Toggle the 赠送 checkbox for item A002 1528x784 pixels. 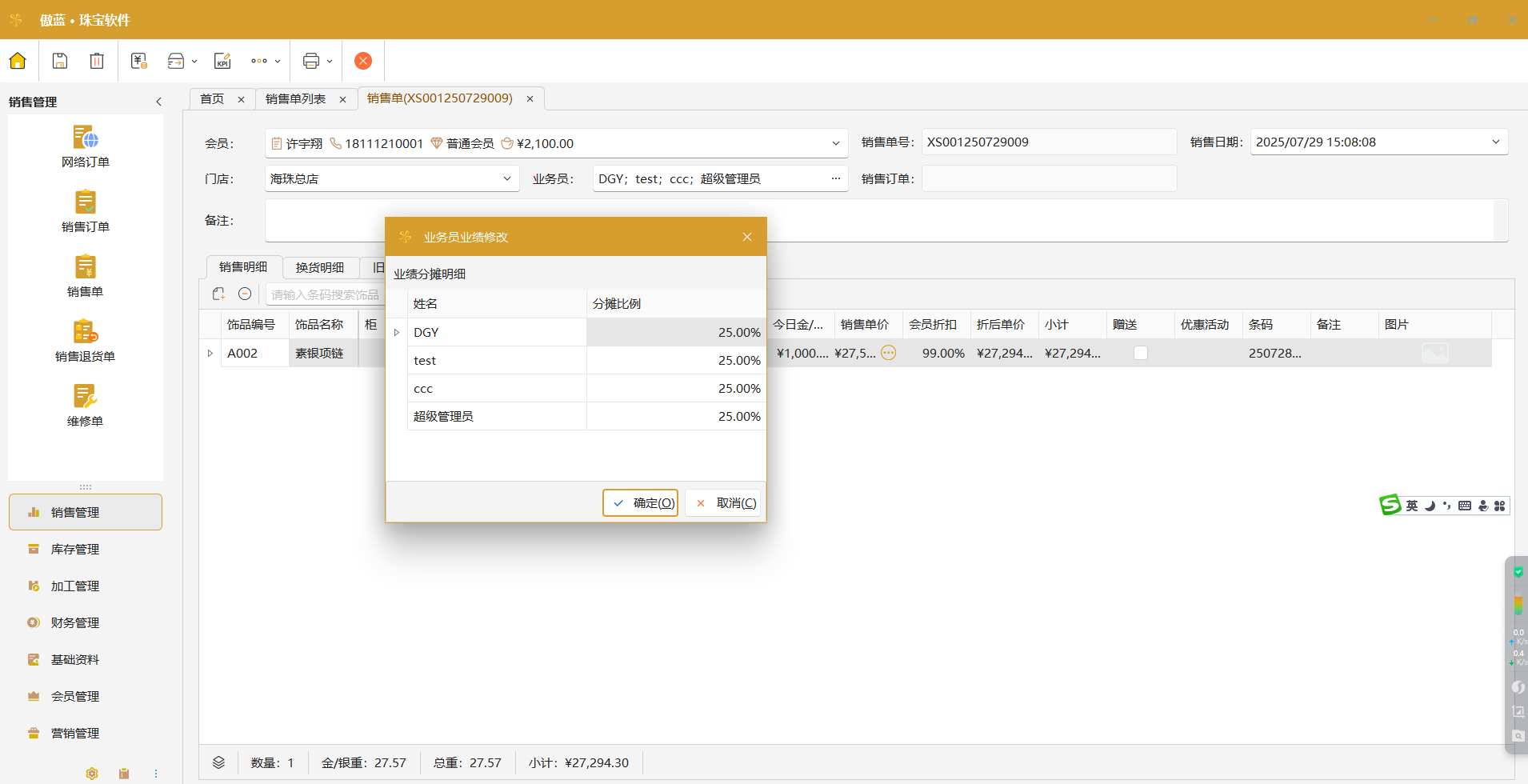tap(1141, 353)
